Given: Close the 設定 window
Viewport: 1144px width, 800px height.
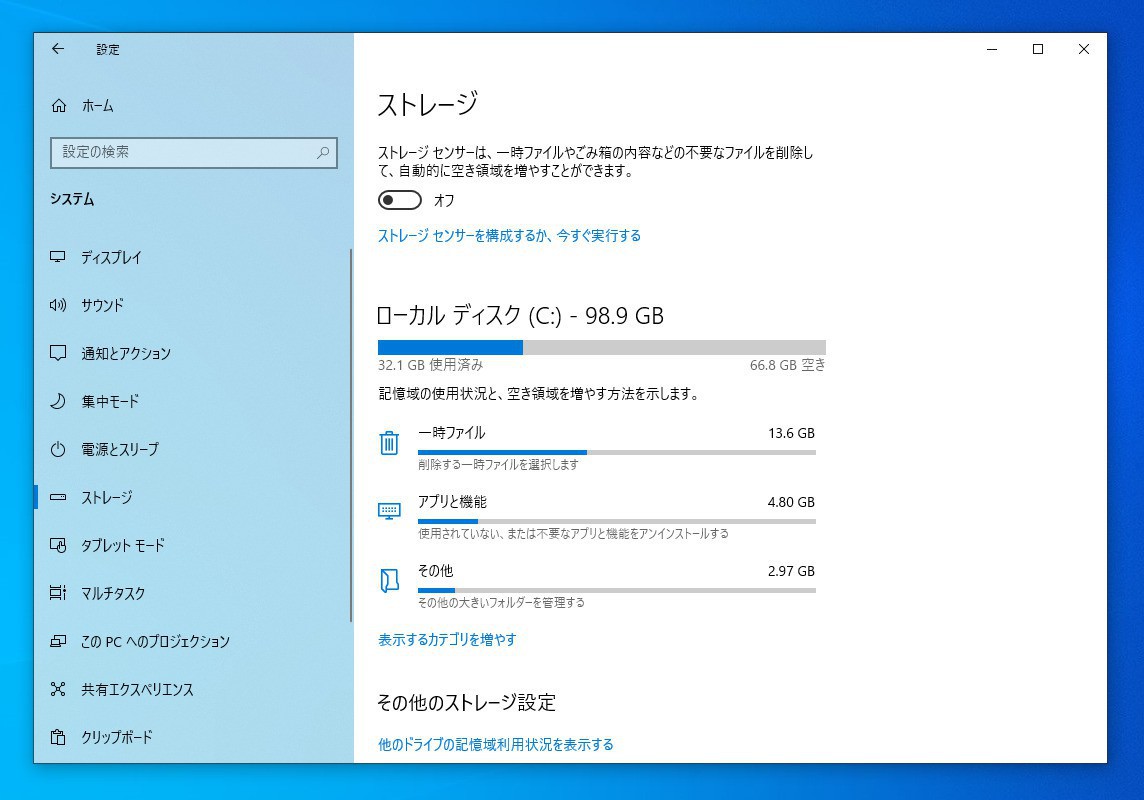Looking at the screenshot, I should [x=1083, y=49].
